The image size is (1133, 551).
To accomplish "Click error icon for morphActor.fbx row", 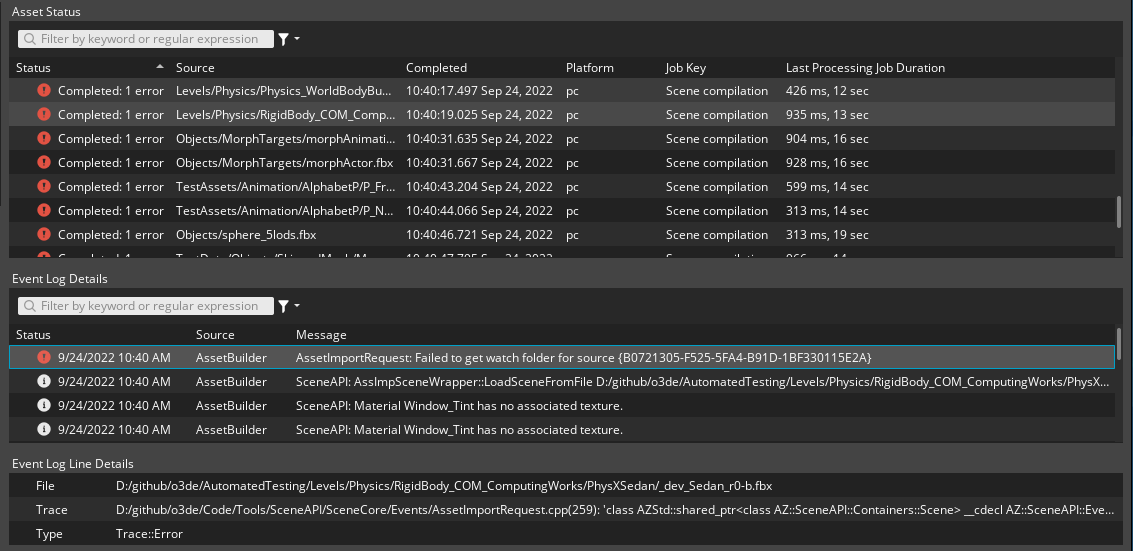I will click(43, 162).
